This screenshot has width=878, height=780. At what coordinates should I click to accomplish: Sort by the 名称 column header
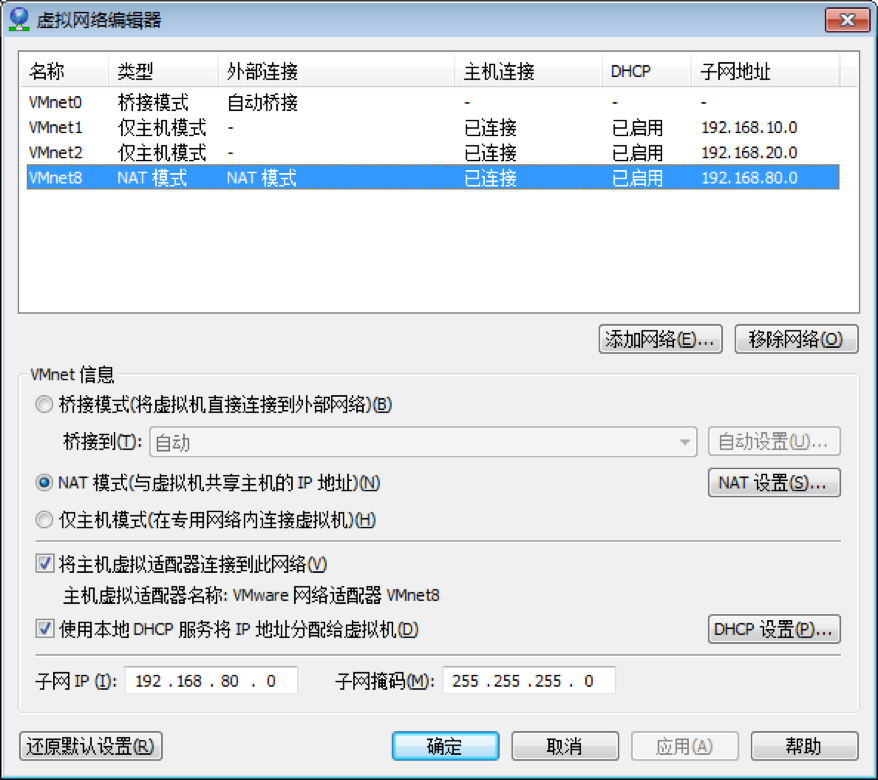pos(64,72)
